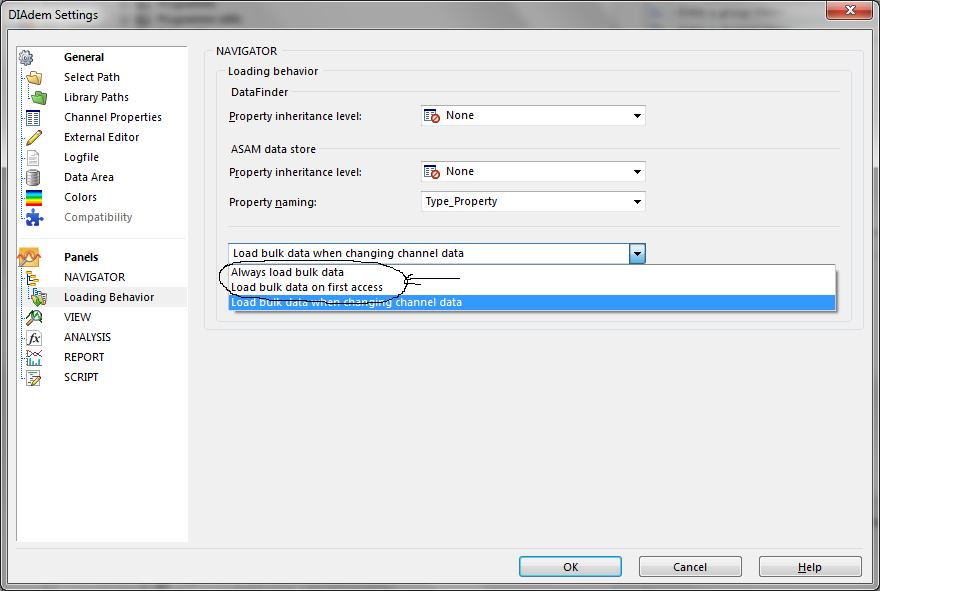
Task: Open the REPORT panel settings
Action: click(84, 357)
